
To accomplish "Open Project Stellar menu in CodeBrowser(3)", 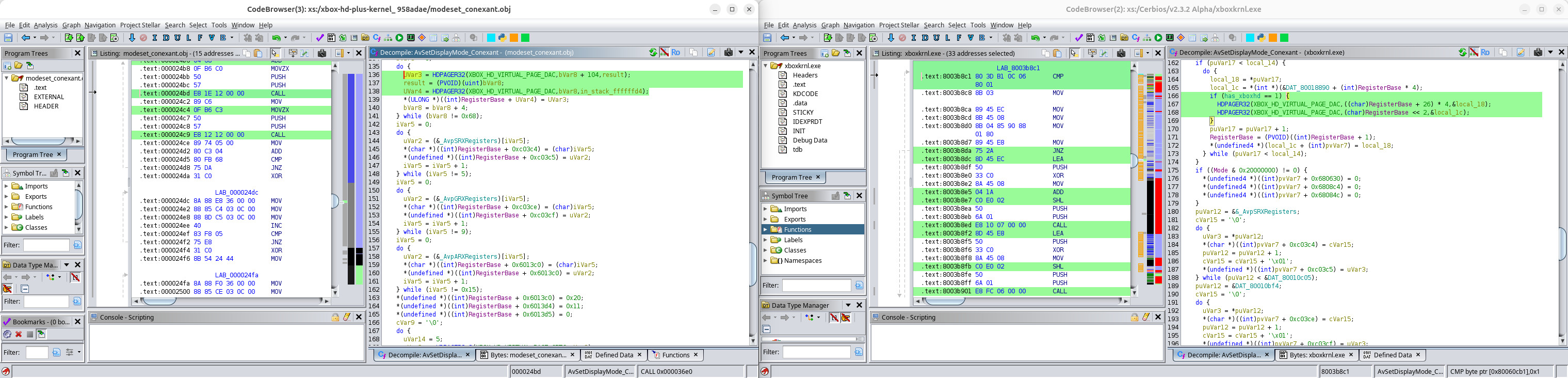I will [x=141, y=25].
